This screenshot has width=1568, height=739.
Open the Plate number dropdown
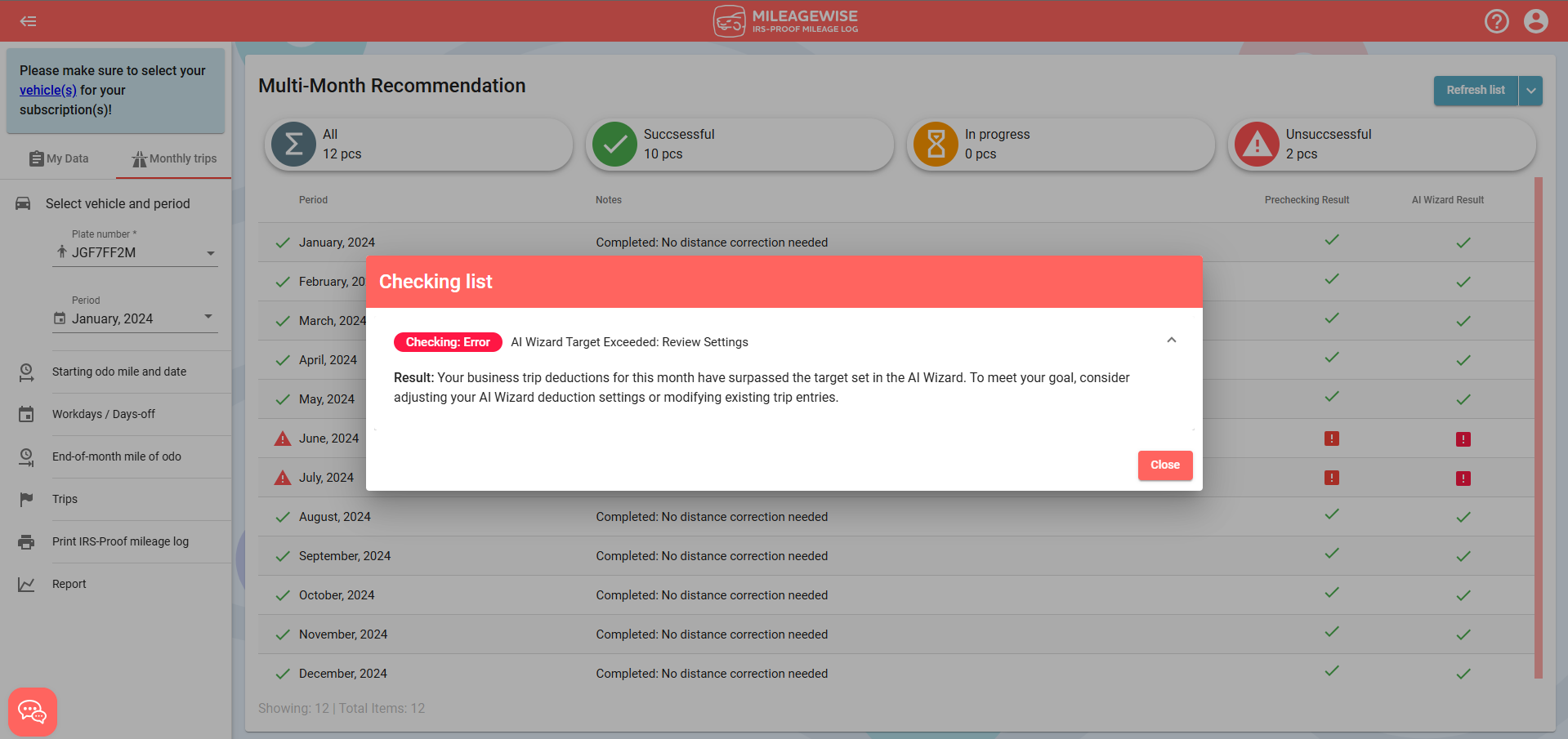136,252
